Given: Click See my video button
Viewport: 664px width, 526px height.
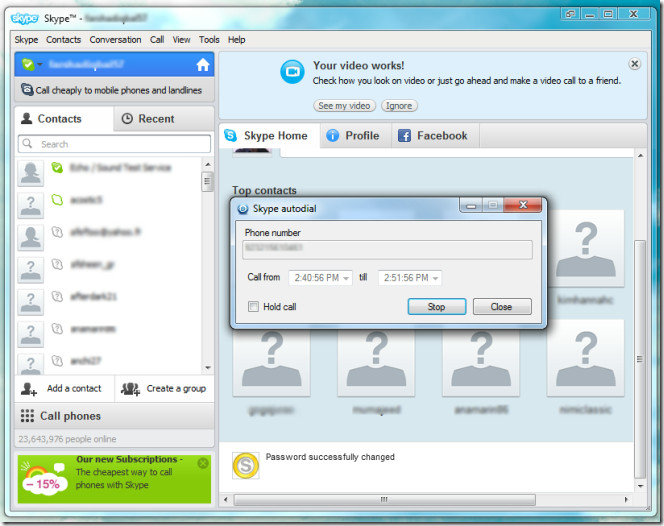Looking at the screenshot, I should tap(344, 105).
